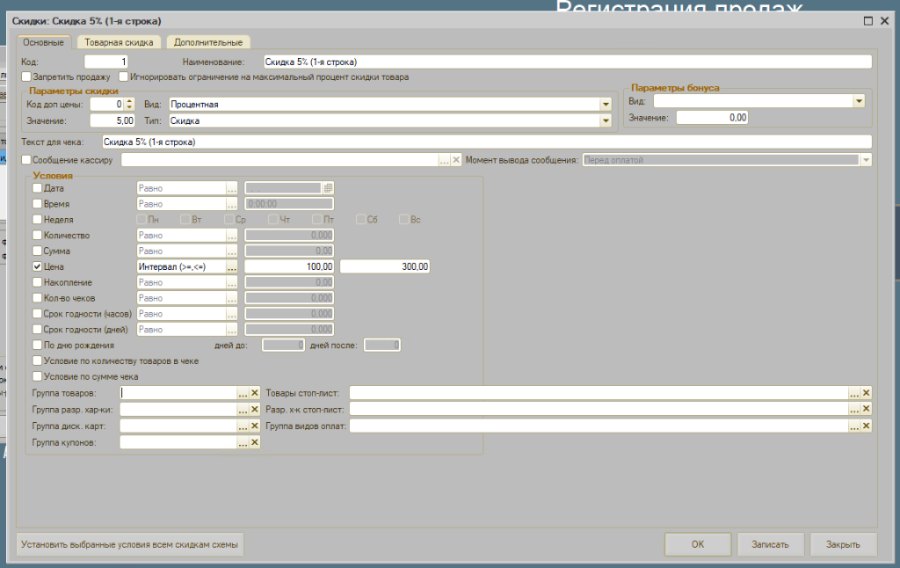Open ellipsis selector for Количество comparison
Screen dimensions: 900x568
[231, 235]
